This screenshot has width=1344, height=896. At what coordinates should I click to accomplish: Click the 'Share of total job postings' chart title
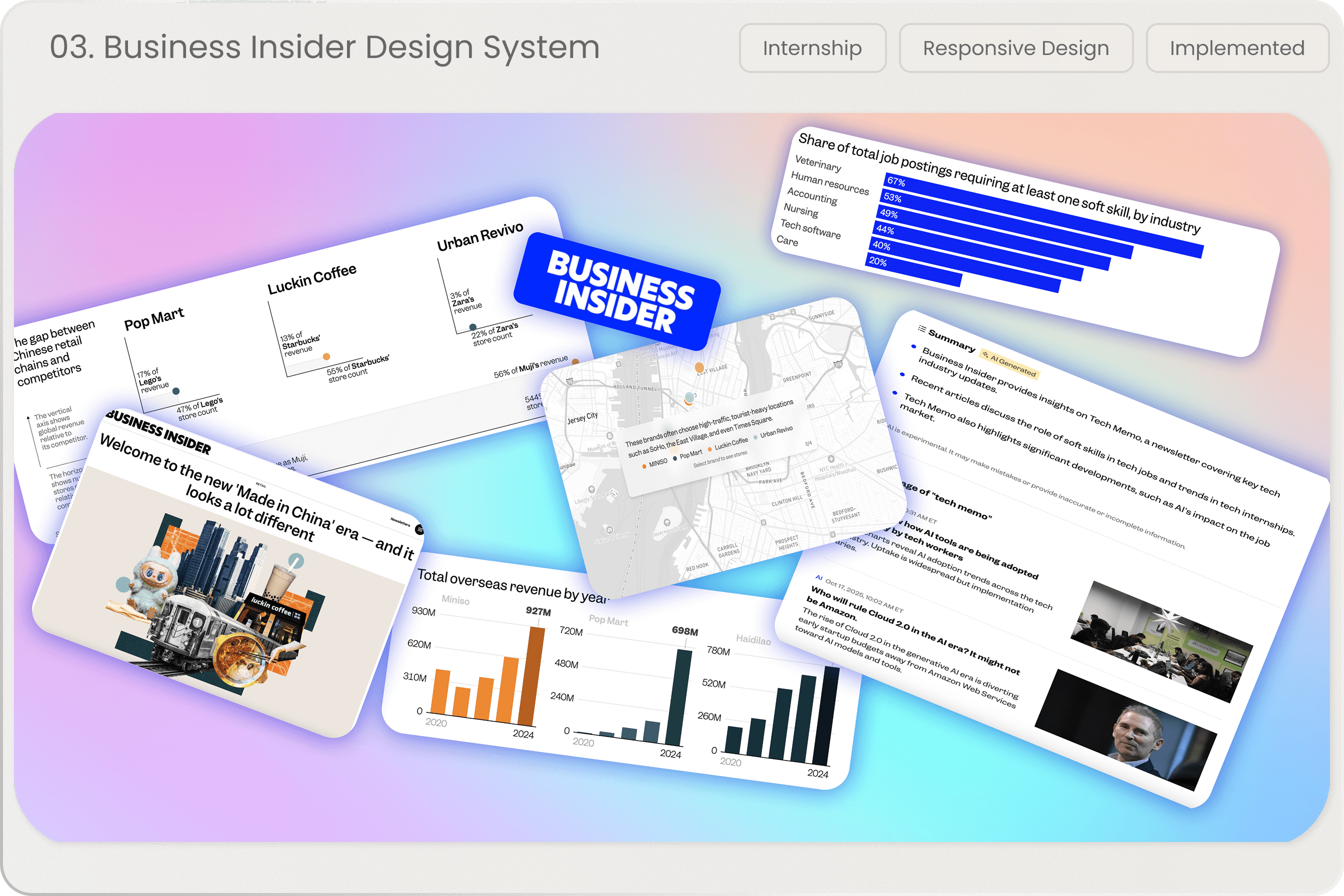coord(999,182)
